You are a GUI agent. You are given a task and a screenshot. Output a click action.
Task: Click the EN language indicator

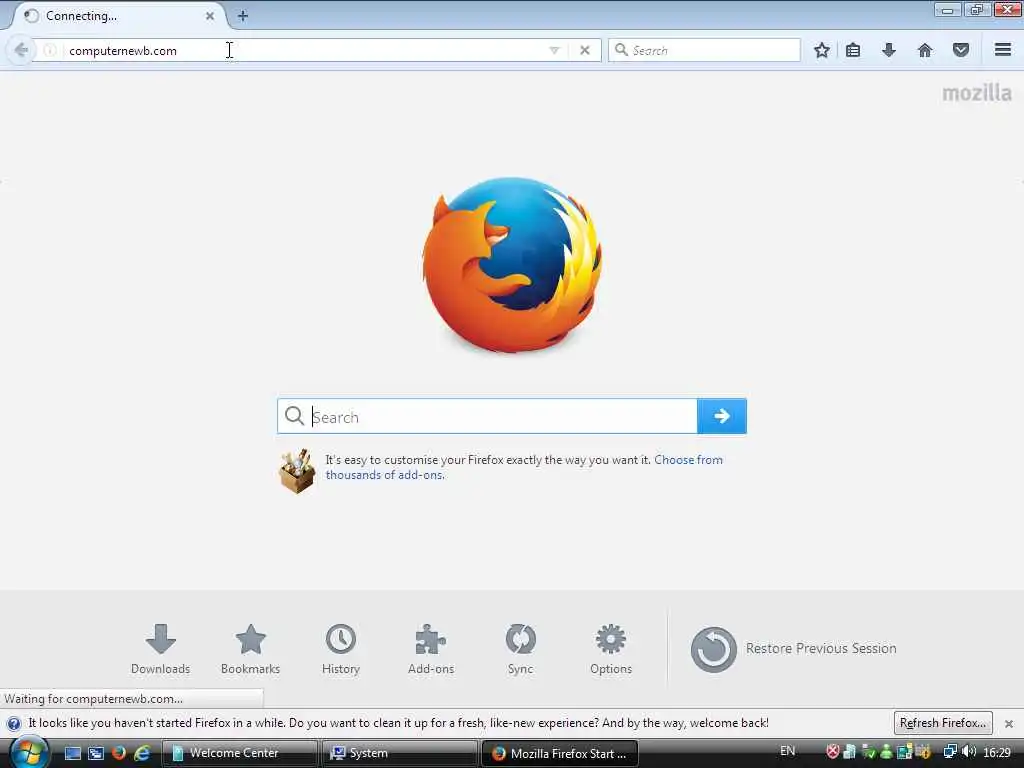point(788,751)
